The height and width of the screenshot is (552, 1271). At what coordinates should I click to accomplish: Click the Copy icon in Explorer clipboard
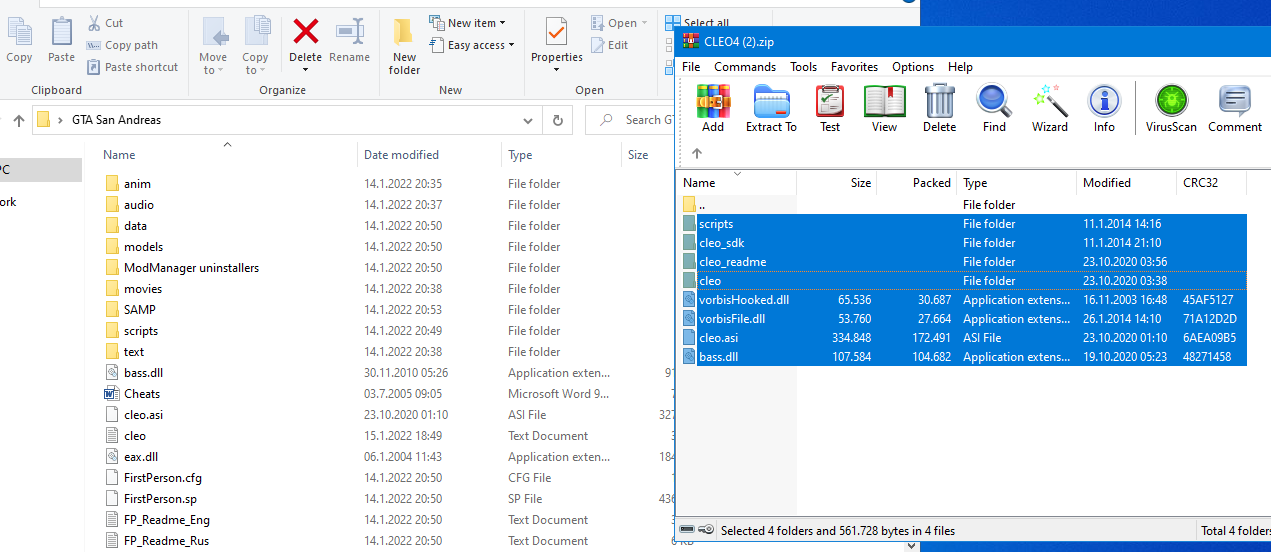tap(19, 40)
